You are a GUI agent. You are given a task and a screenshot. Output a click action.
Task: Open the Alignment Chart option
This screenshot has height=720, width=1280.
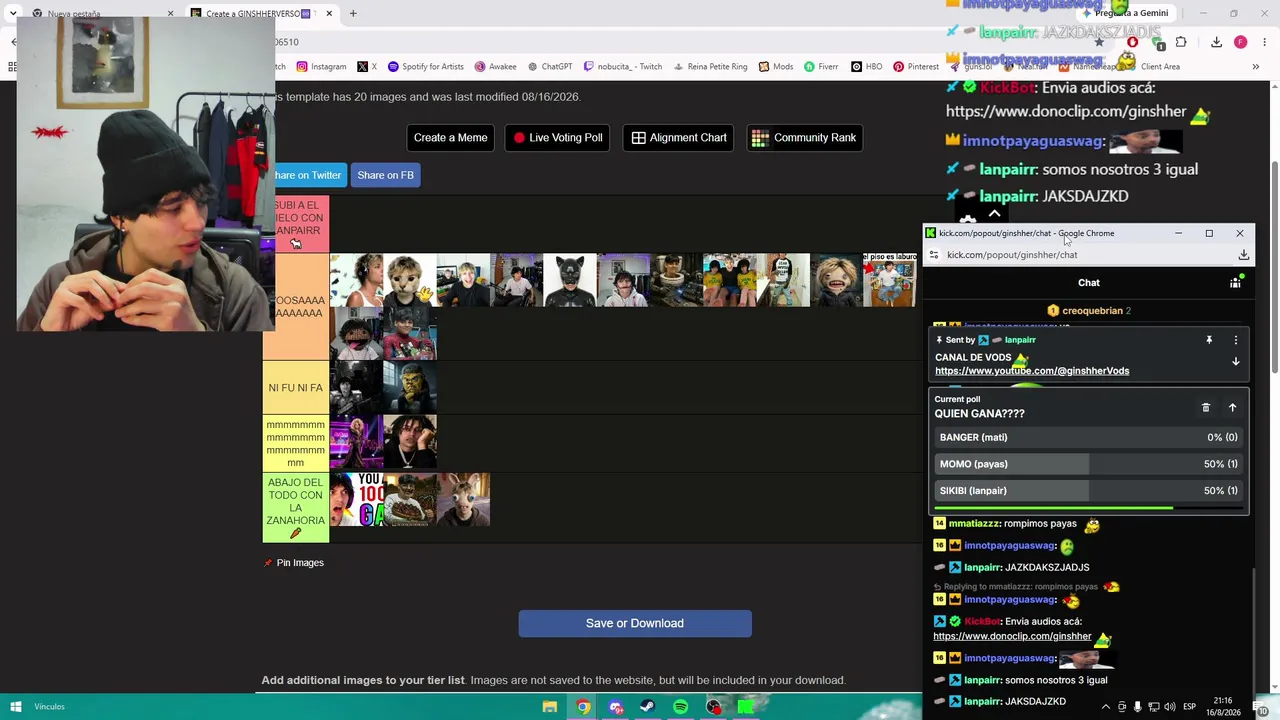tap(679, 138)
